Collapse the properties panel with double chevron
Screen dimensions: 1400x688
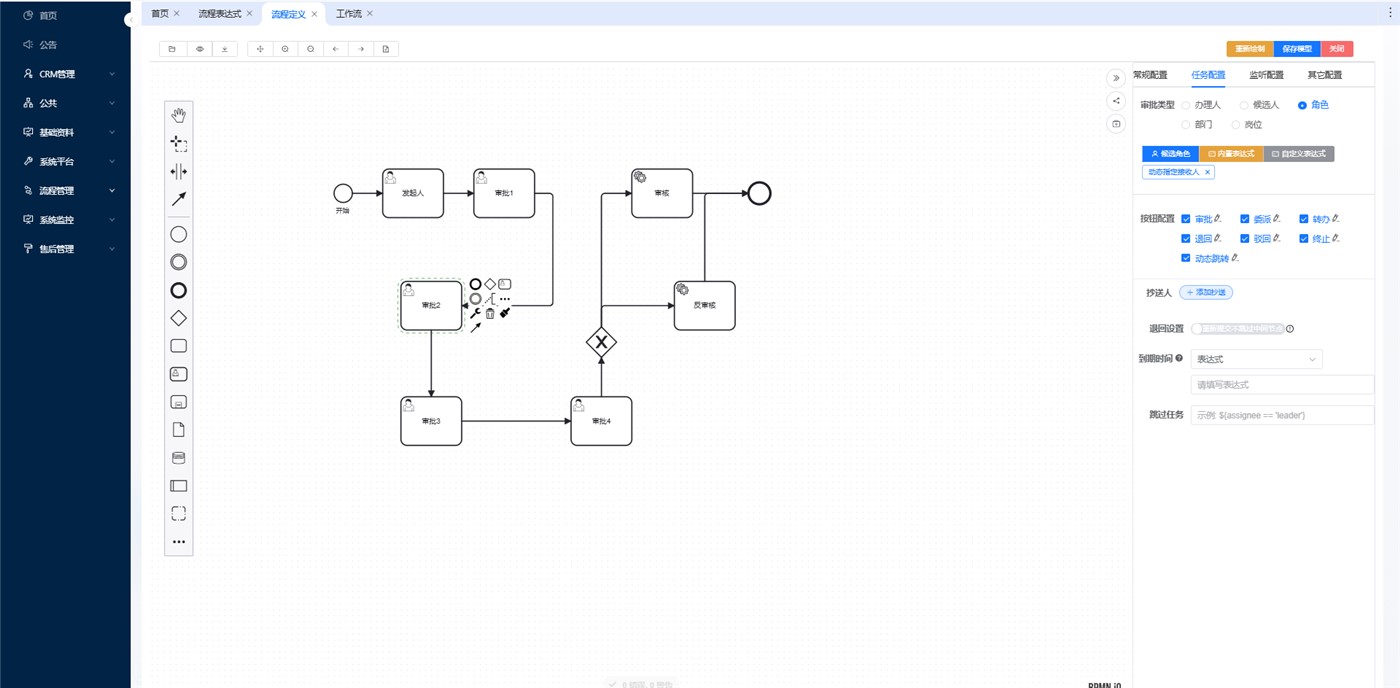(1116, 78)
